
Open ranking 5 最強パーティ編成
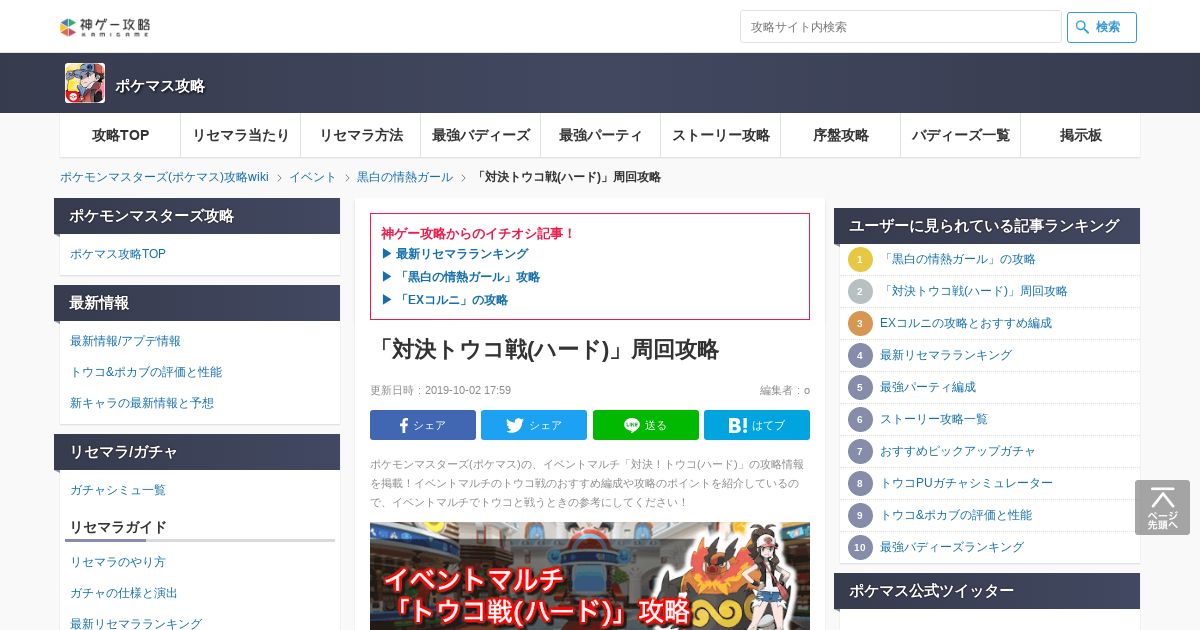click(928, 387)
